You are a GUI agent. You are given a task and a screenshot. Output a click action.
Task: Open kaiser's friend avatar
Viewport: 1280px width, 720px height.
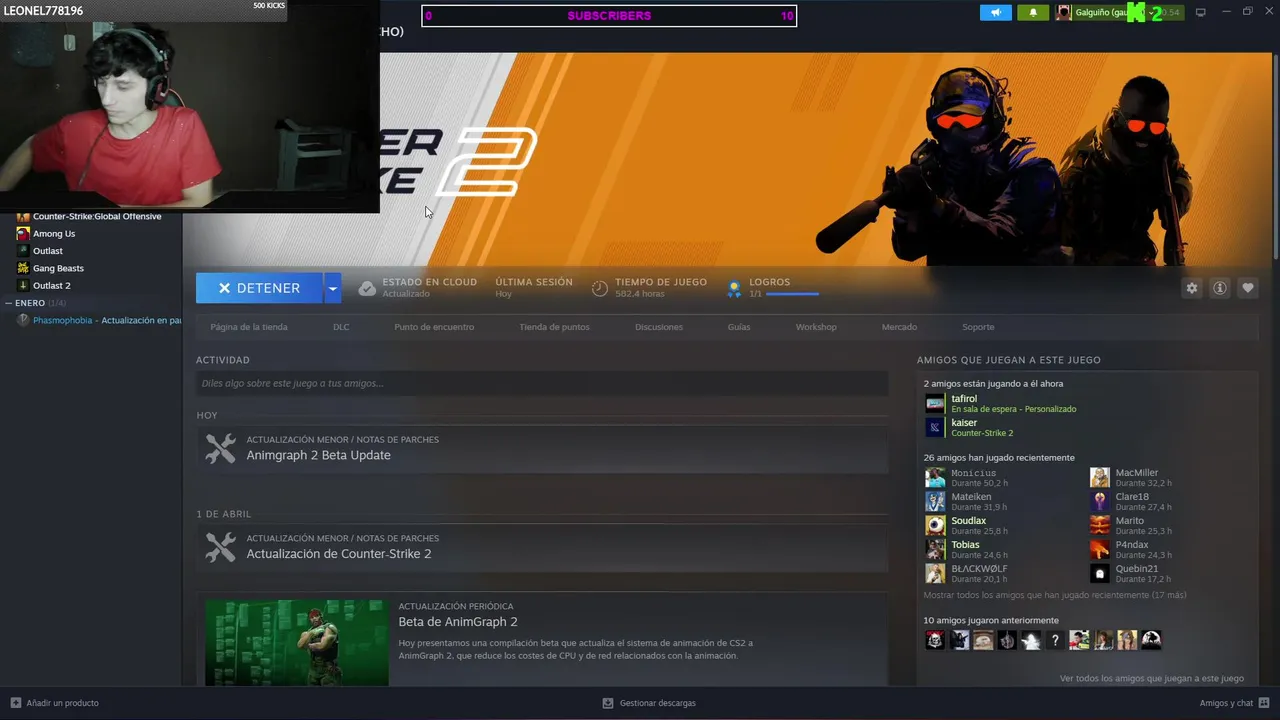(935, 427)
